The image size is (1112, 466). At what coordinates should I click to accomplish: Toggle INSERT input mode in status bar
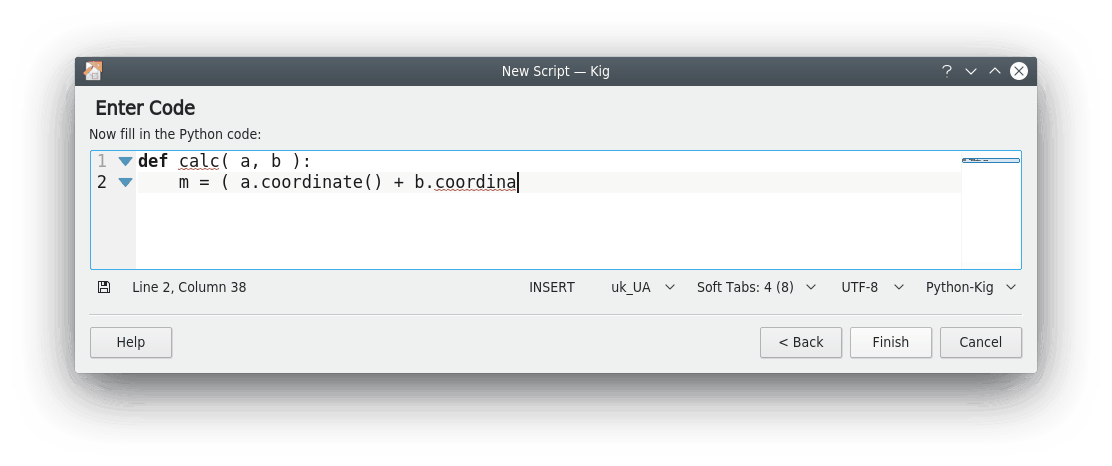(x=552, y=287)
